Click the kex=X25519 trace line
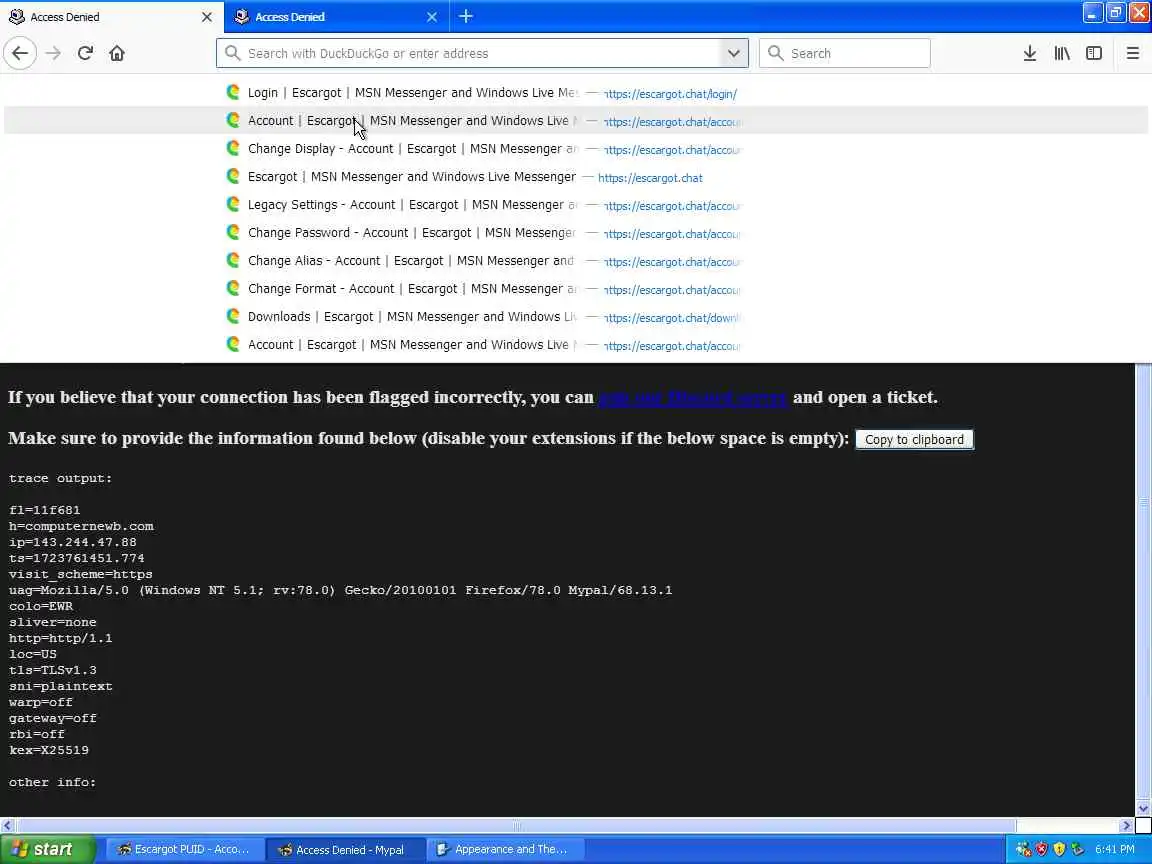1152x864 pixels. (x=48, y=750)
